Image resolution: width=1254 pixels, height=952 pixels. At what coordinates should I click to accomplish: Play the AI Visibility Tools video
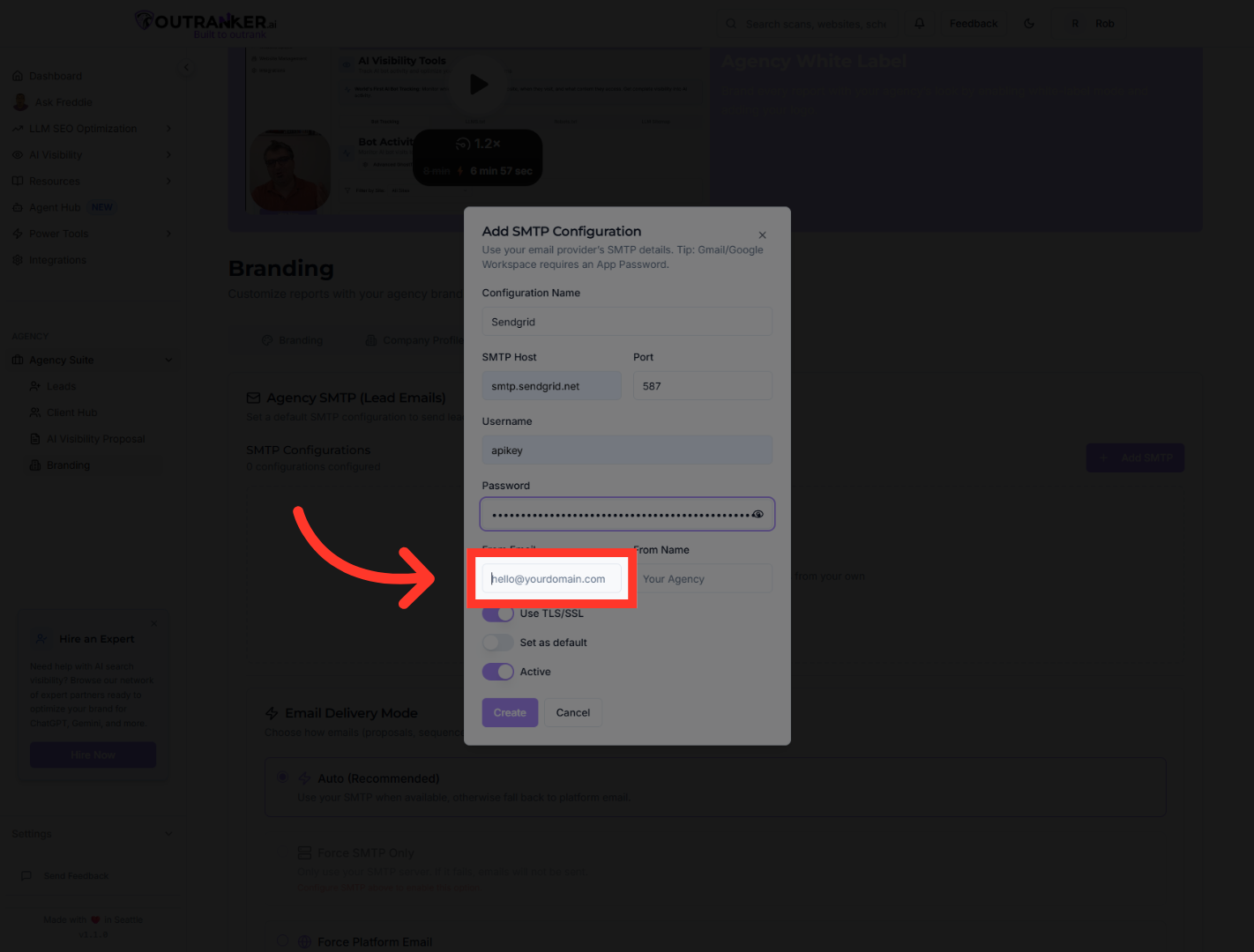point(479,85)
